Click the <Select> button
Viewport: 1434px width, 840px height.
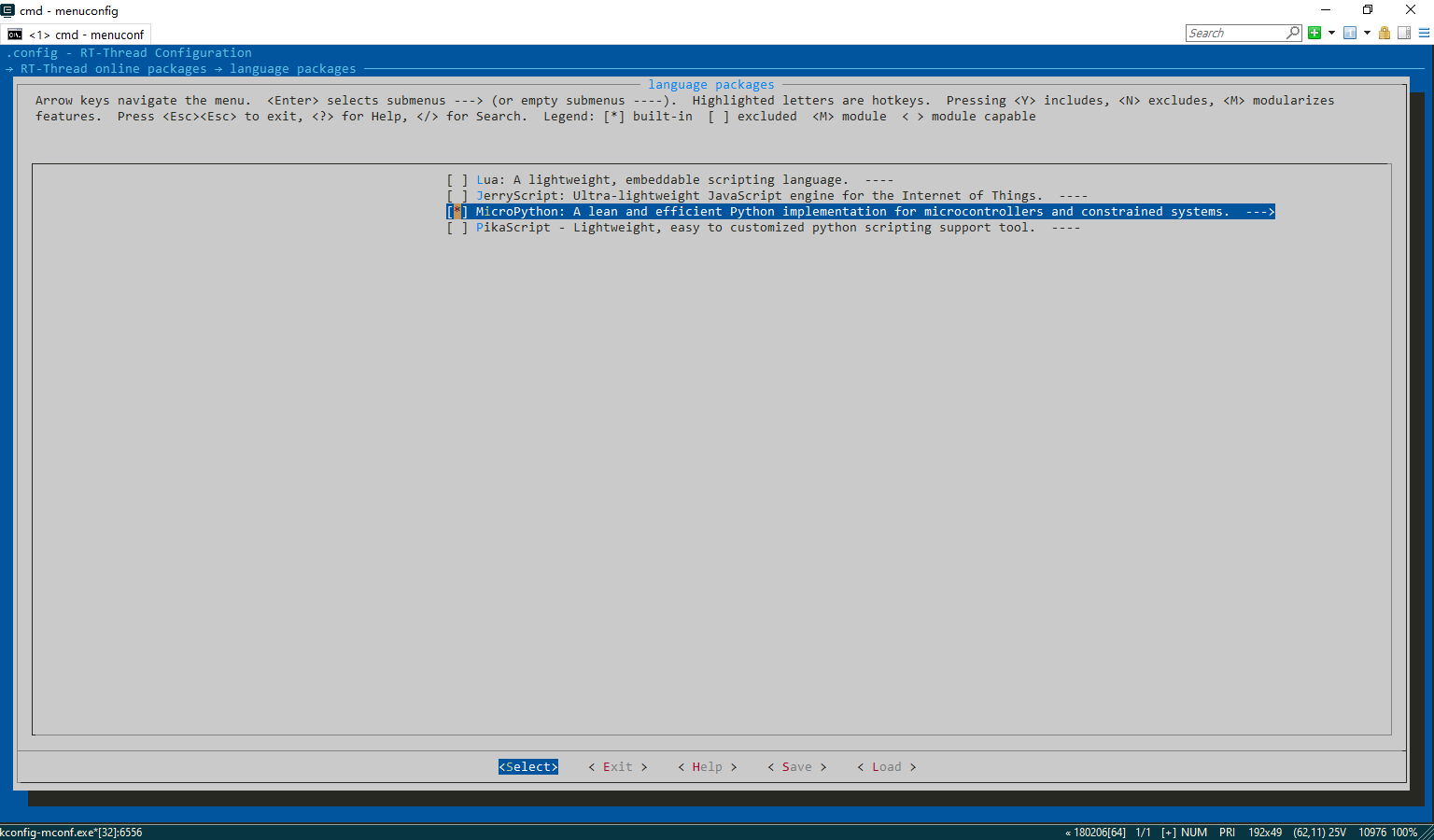click(x=528, y=766)
